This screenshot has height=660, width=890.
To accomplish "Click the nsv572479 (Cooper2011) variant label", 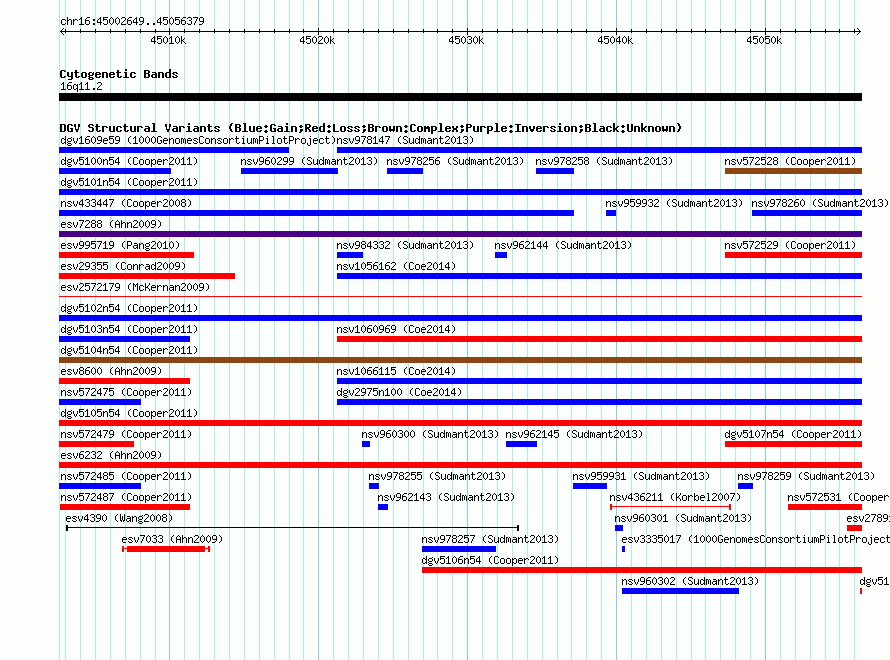I will click(126, 434).
